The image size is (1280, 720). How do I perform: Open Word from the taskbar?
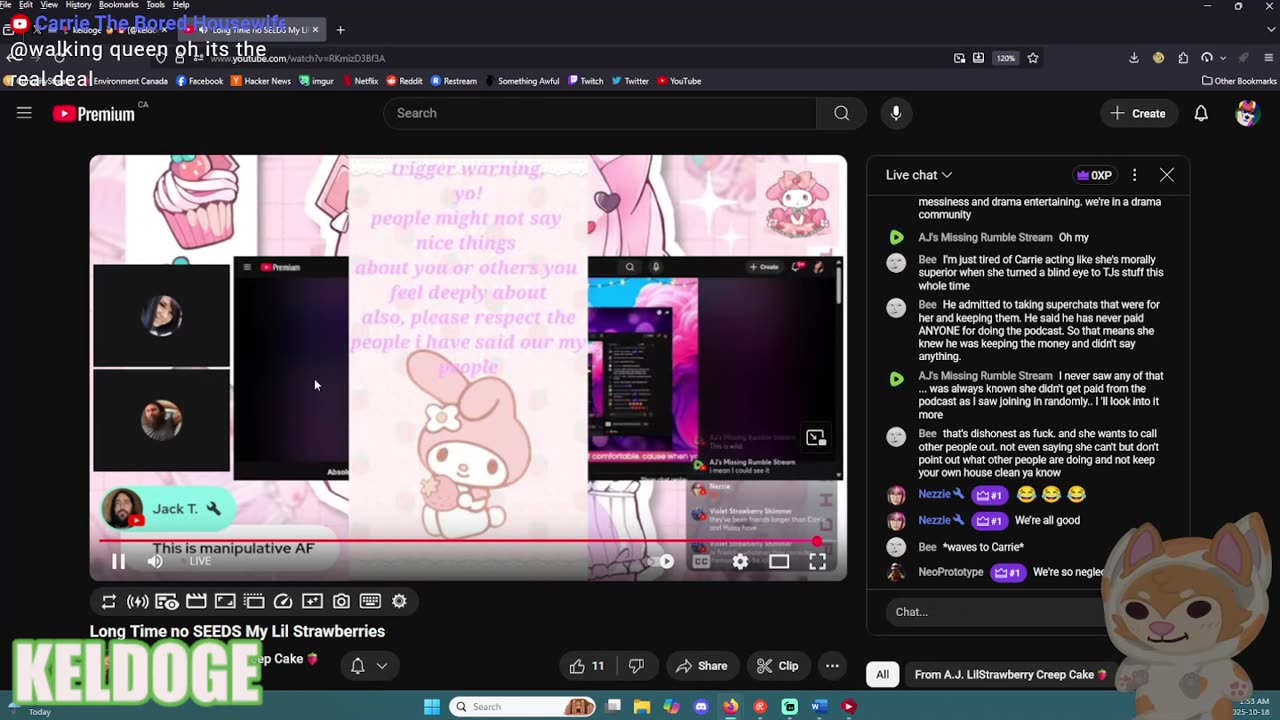[x=819, y=707]
